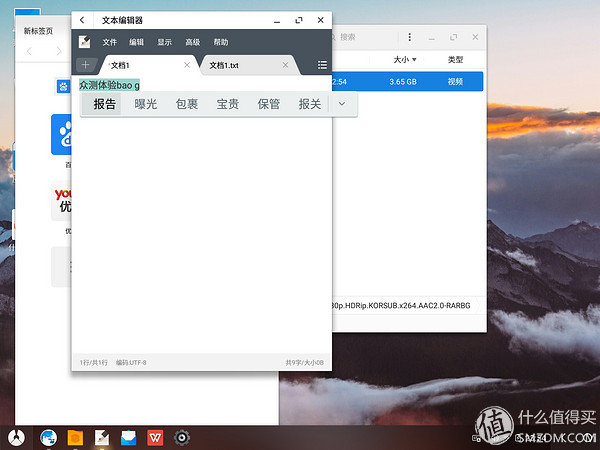Screen dimensions: 600x450
Task: Click the text editor app logo icon
Action: 84,42
